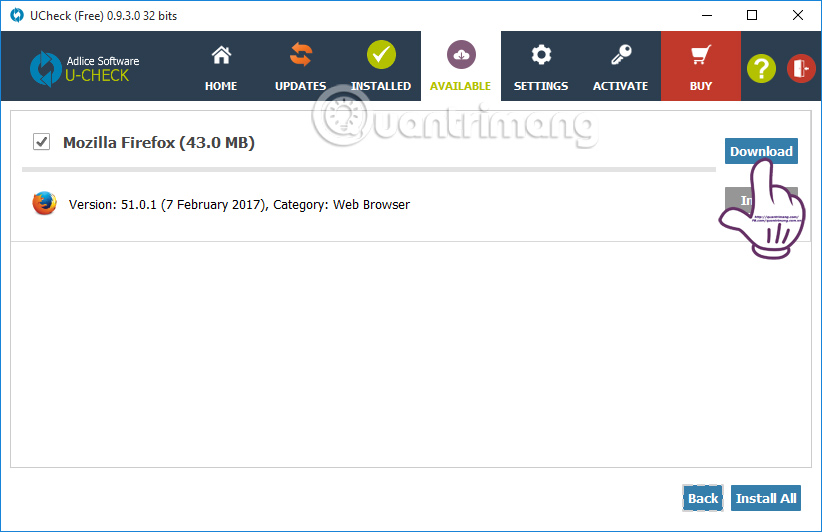Select the cloud download Available icon
The height and width of the screenshot is (532, 822).
460,55
